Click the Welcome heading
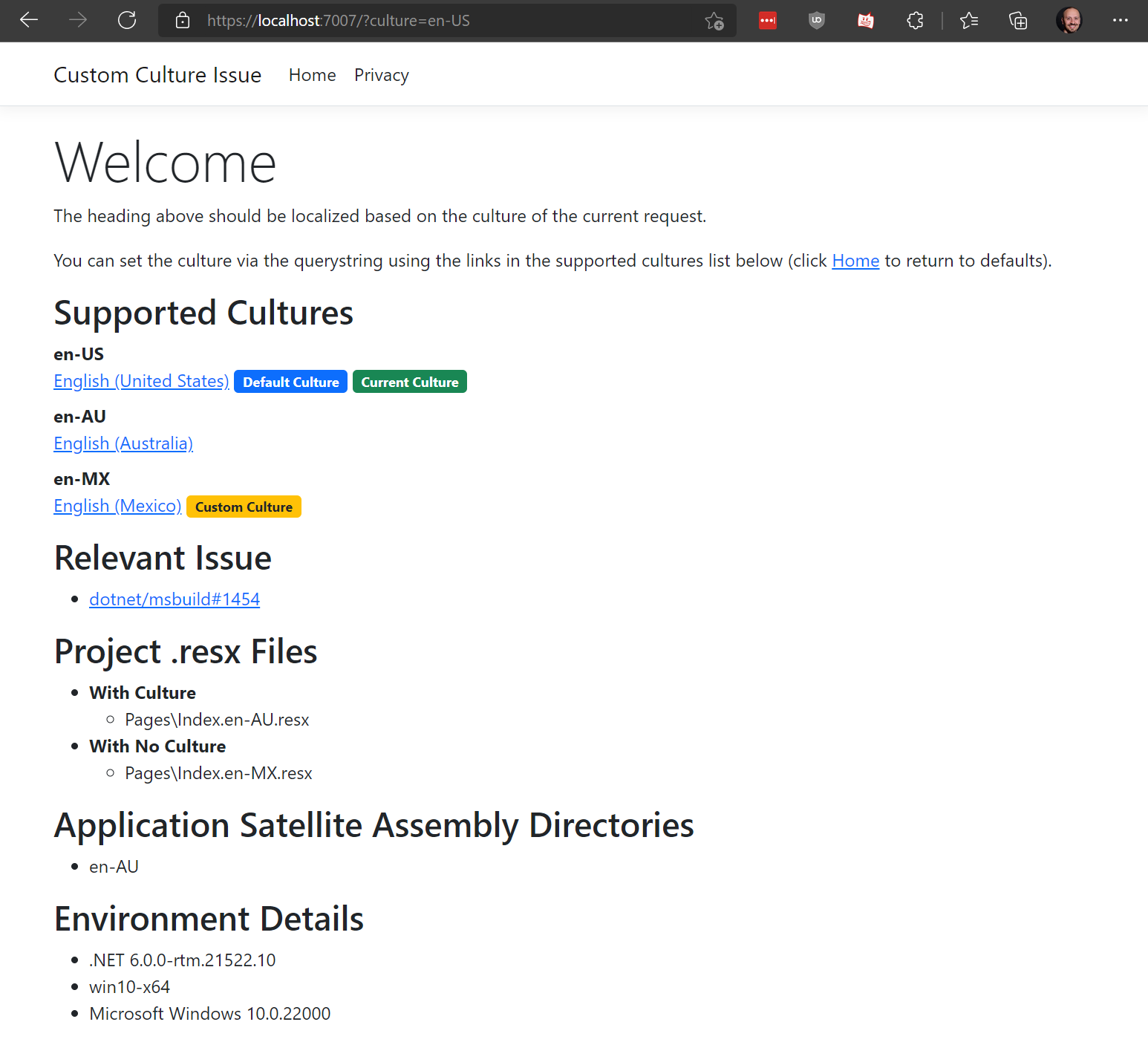 (166, 163)
